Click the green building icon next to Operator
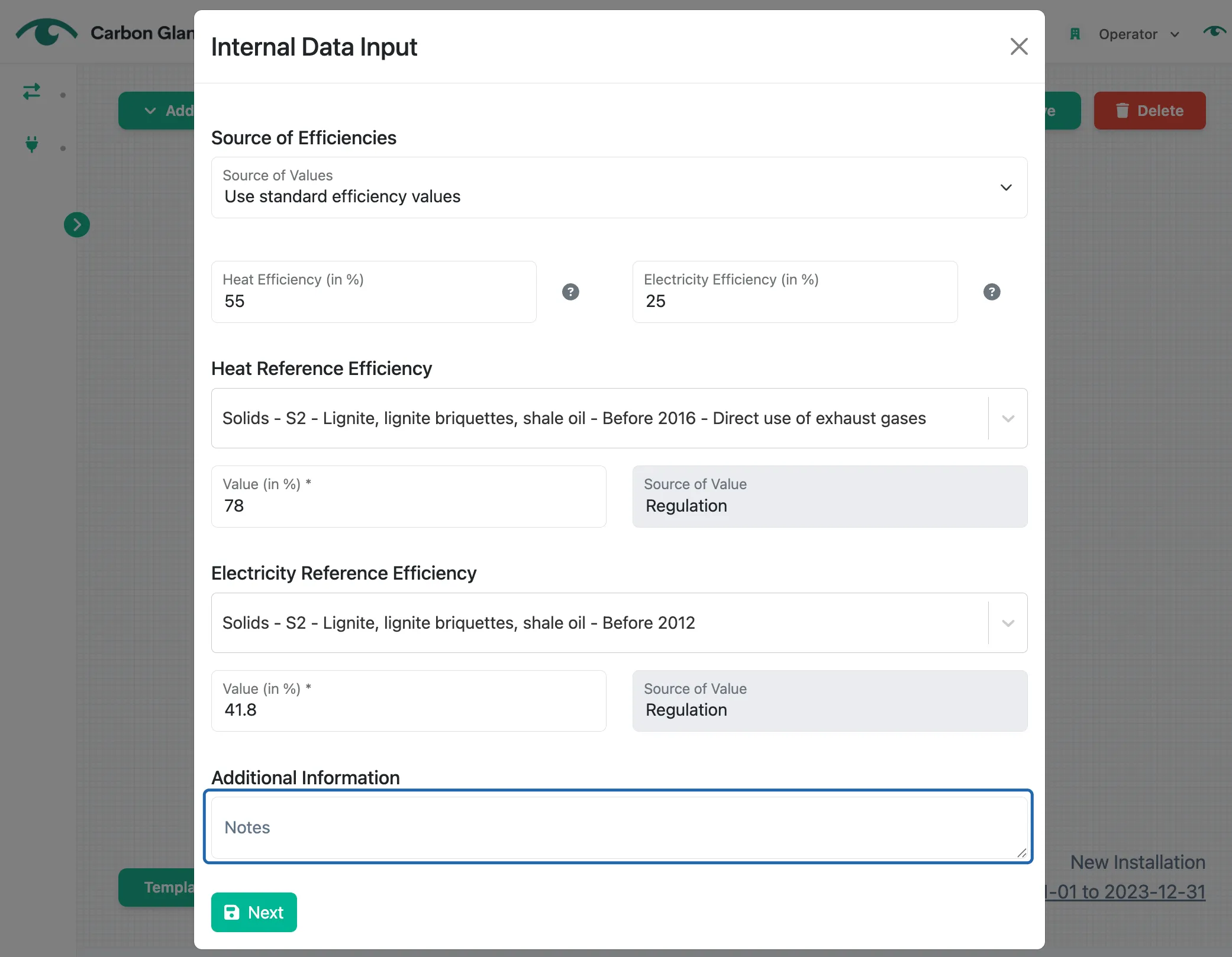Image resolution: width=1232 pixels, height=957 pixels. pos(1075,34)
